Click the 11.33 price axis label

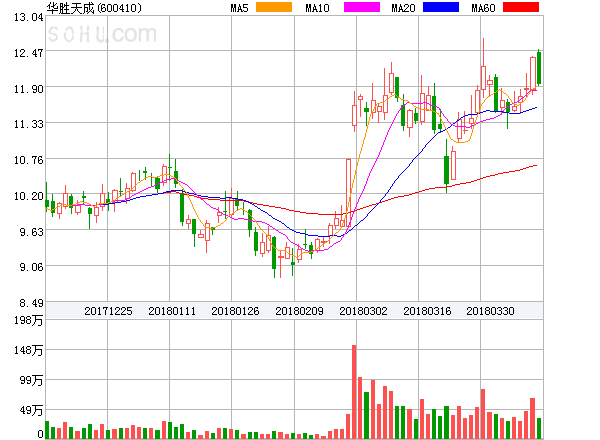pyautogui.click(x=29, y=124)
